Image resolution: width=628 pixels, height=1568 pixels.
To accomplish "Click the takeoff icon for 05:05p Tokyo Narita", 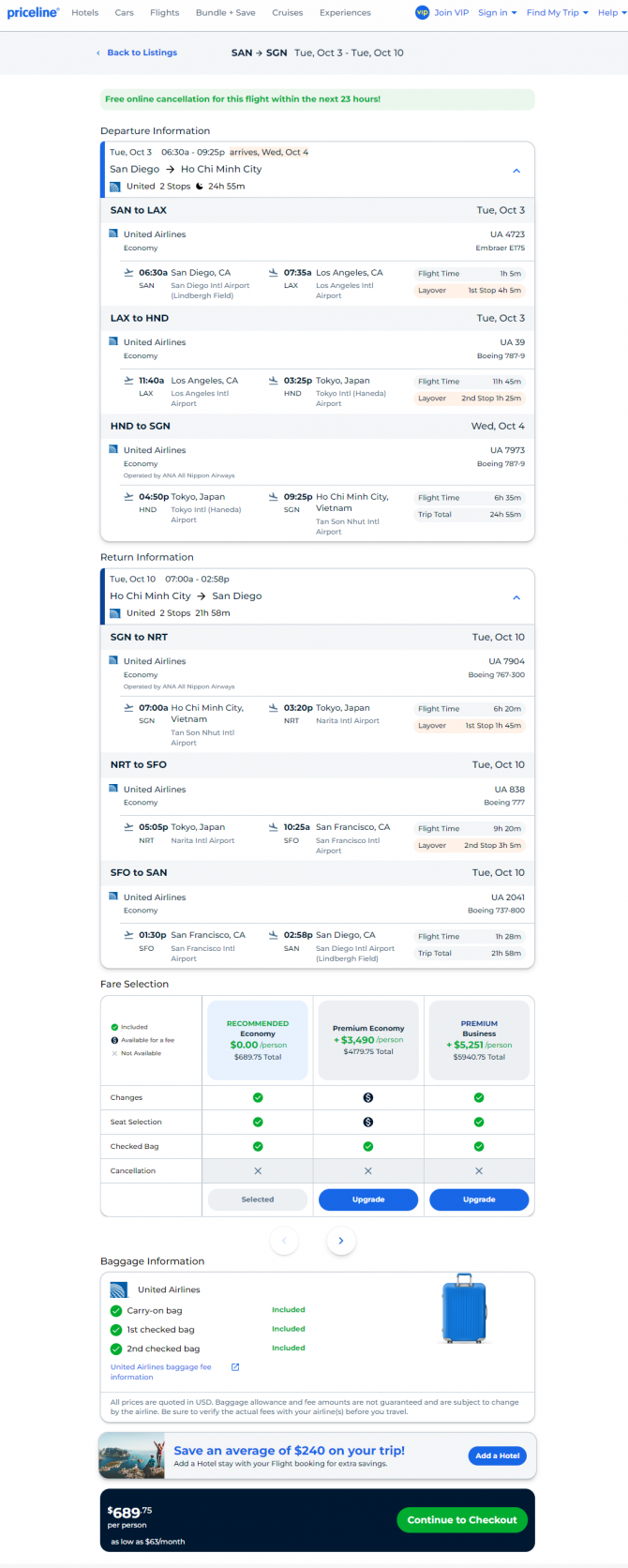I will point(128,827).
